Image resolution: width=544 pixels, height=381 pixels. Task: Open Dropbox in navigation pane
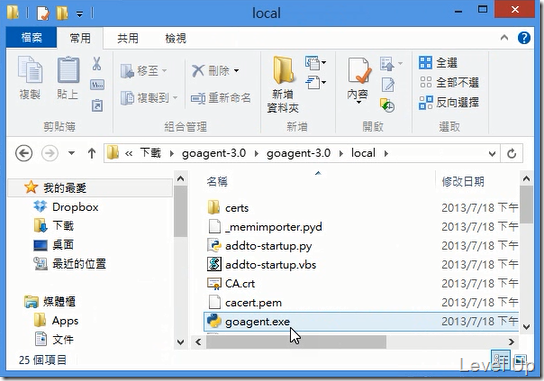[x=66, y=207]
